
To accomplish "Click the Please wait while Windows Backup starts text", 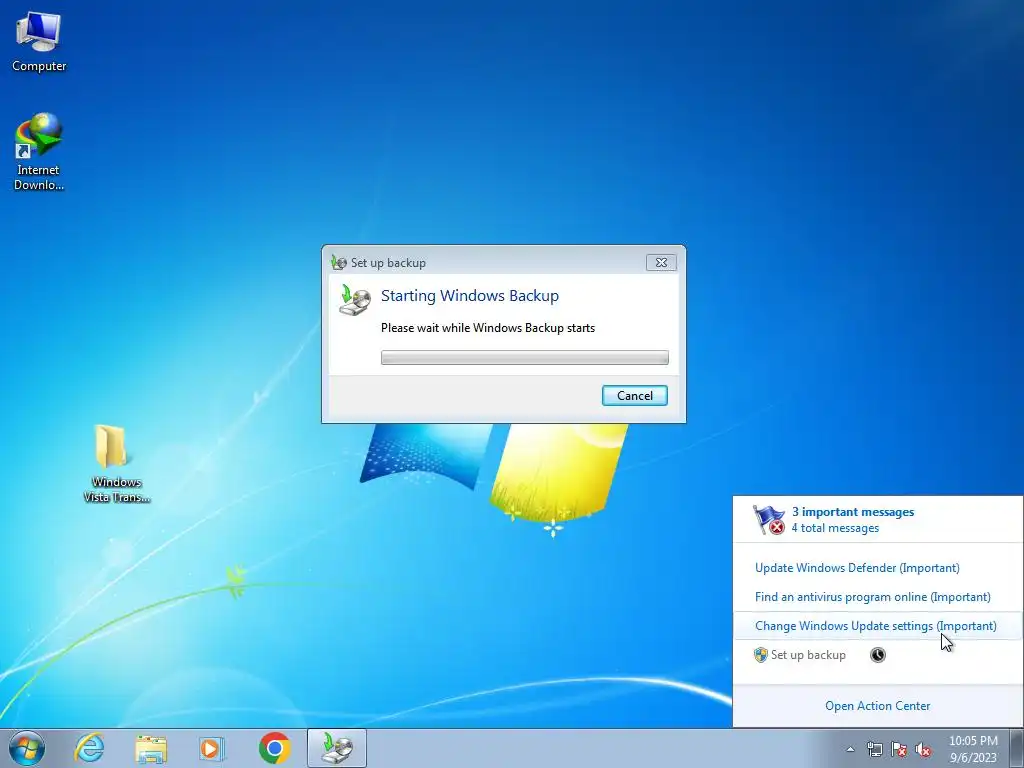I will (488, 328).
